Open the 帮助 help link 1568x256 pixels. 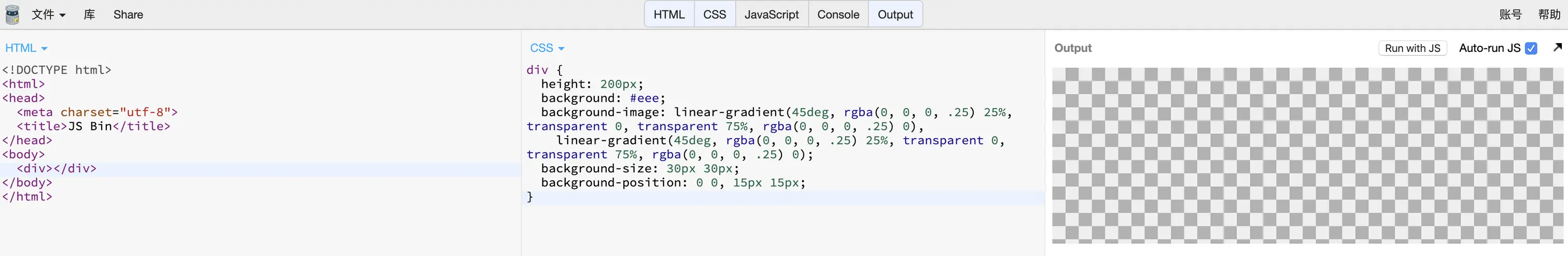tap(1548, 15)
